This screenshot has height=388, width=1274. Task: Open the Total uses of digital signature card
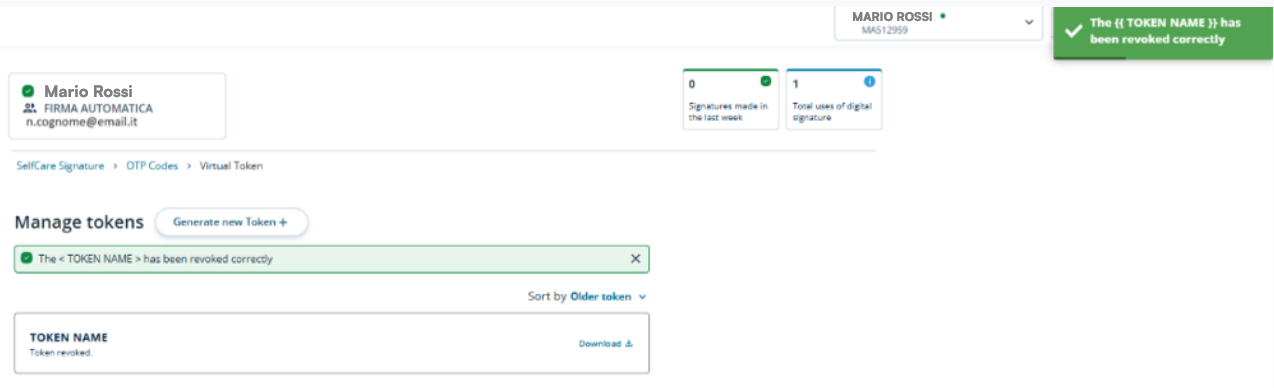tap(833, 100)
